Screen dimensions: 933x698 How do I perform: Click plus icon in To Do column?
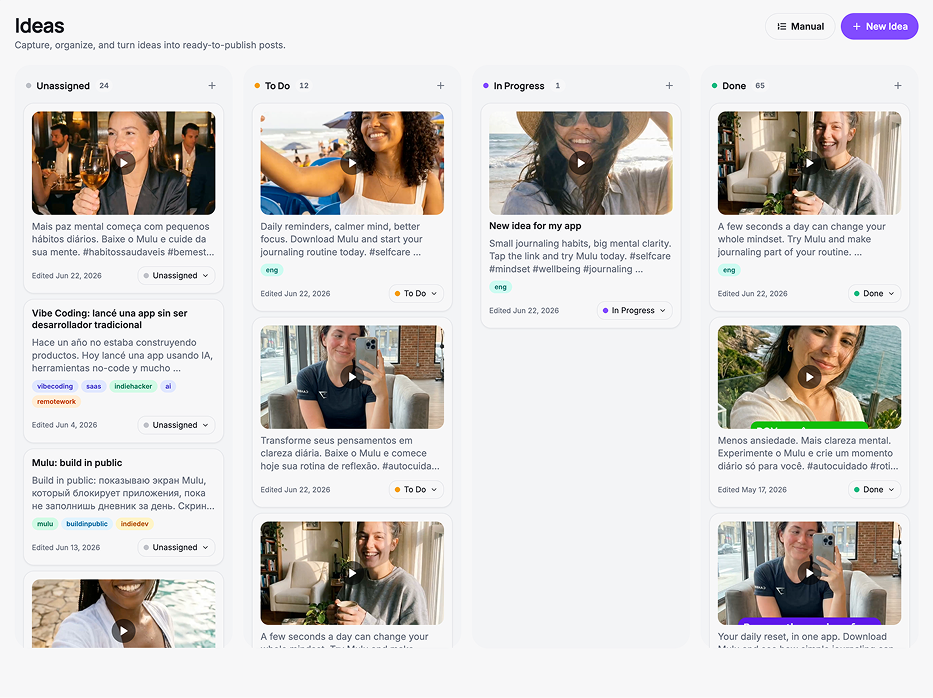point(440,86)
